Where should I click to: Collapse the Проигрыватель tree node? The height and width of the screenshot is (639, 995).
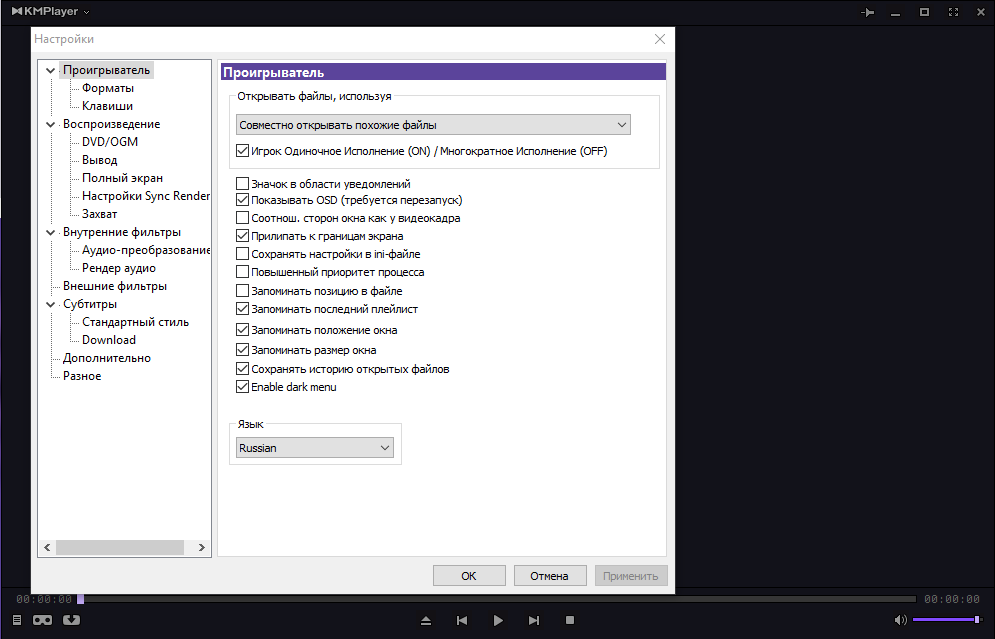click(x=50, y=70)
